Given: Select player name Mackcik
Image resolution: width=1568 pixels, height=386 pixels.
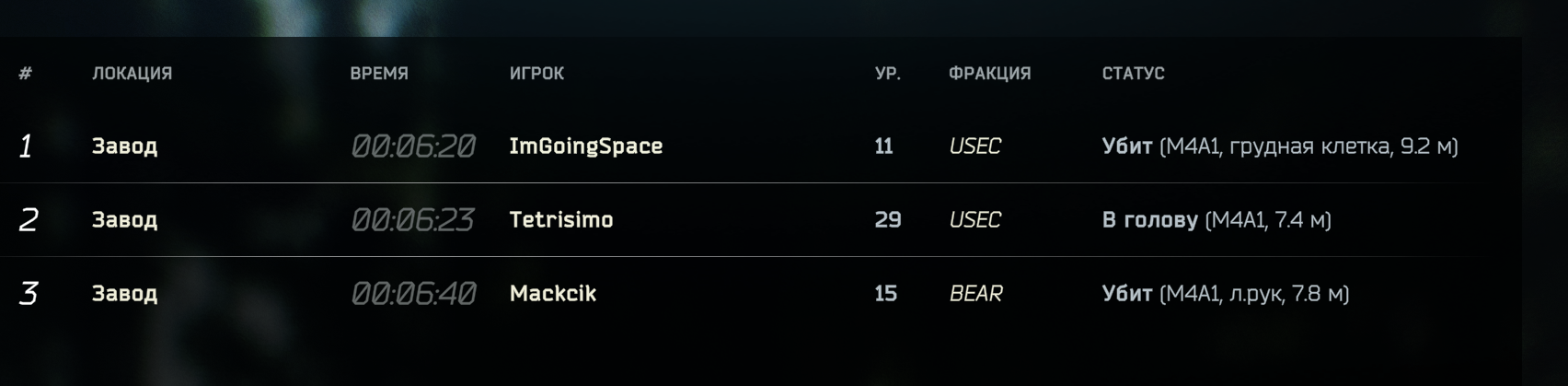Looking at the screenshot, I should (553, 294).
